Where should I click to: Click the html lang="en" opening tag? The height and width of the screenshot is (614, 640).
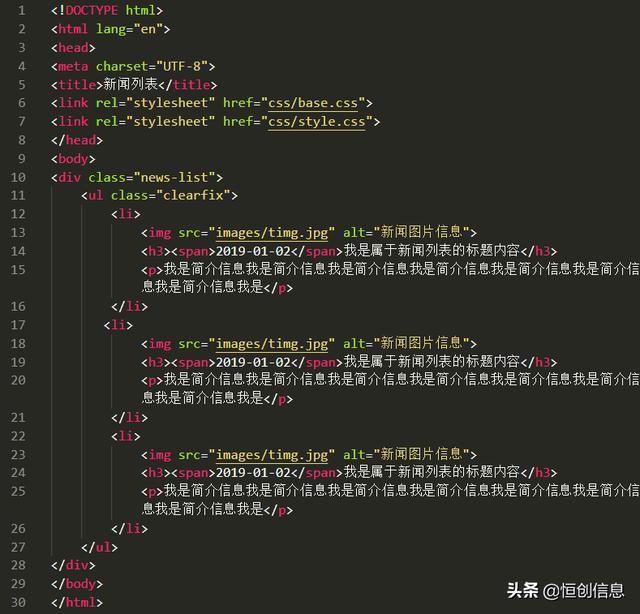click(111, 29)
